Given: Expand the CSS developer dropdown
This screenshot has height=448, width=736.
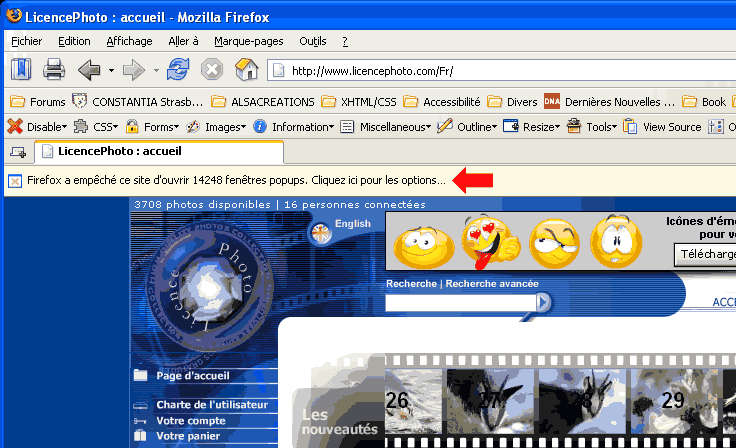Looking at the screenshot, I should point(96,127).
